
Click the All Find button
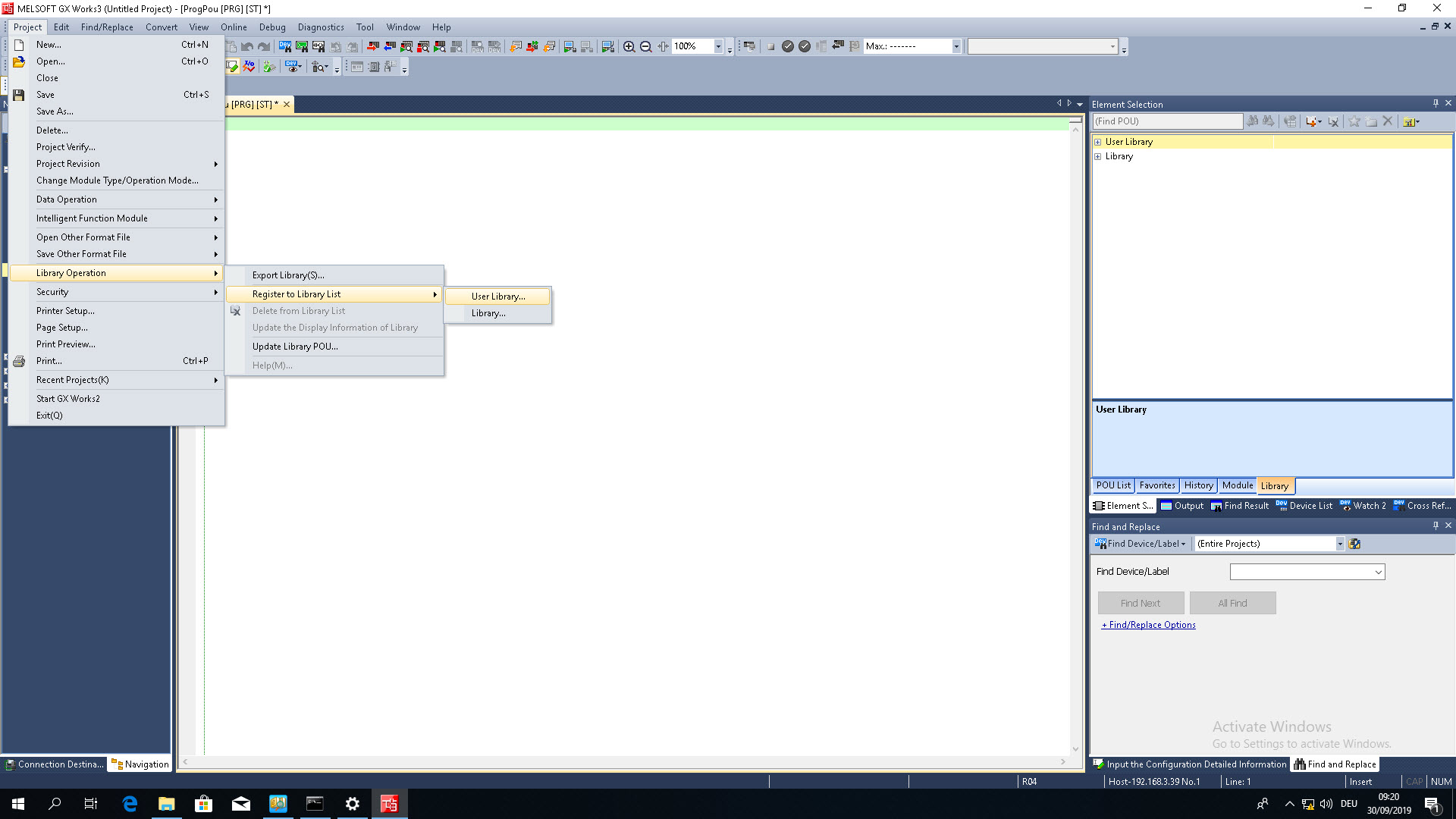coord(1232,604)
